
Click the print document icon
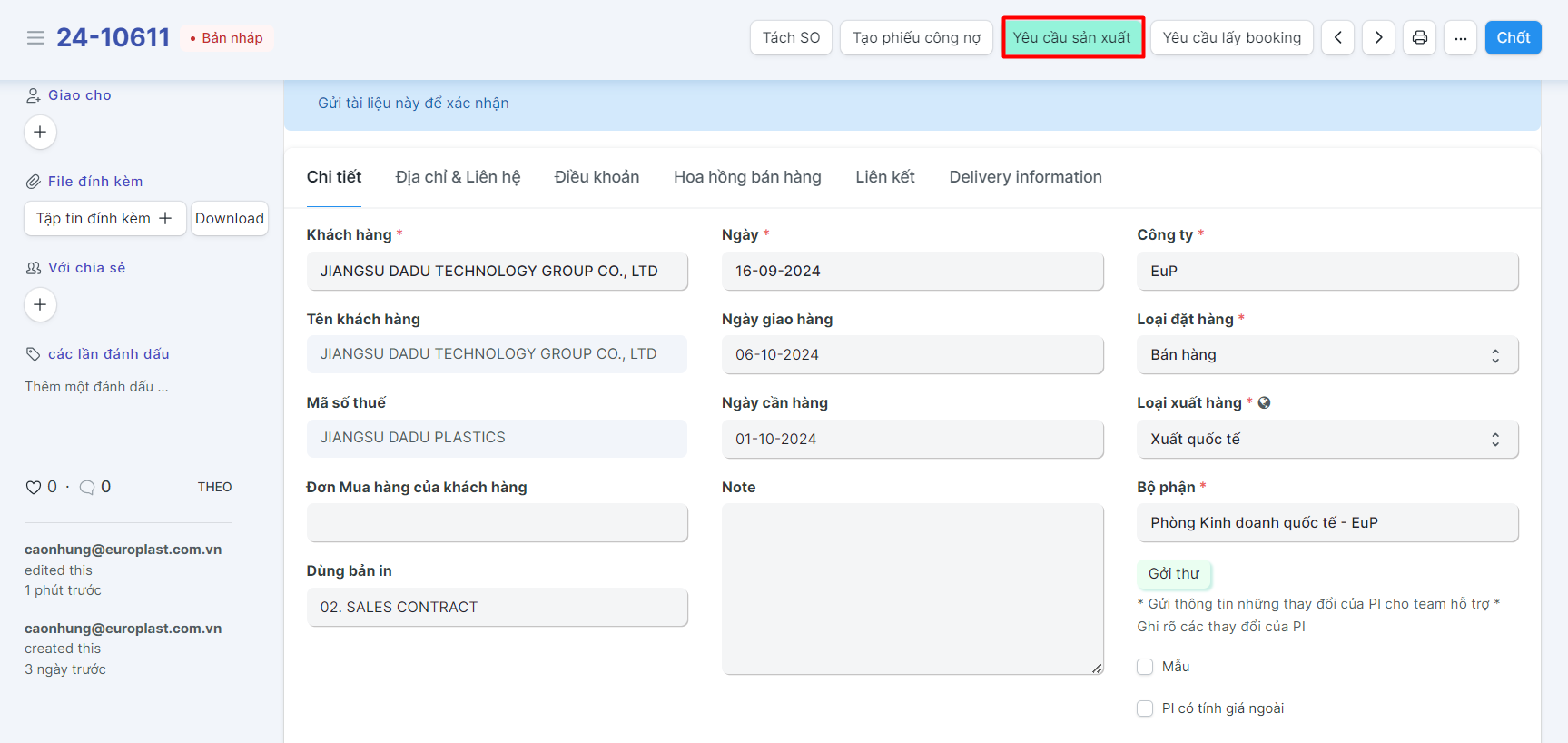1419,37
